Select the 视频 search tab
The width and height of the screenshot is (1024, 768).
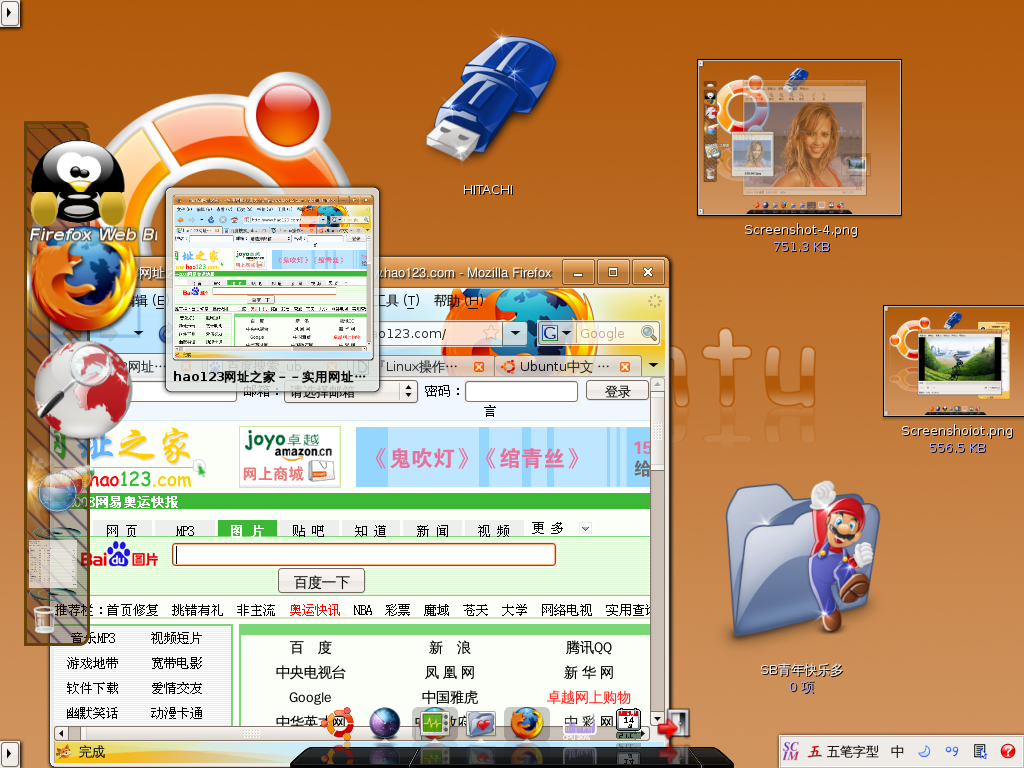[494, 530]
